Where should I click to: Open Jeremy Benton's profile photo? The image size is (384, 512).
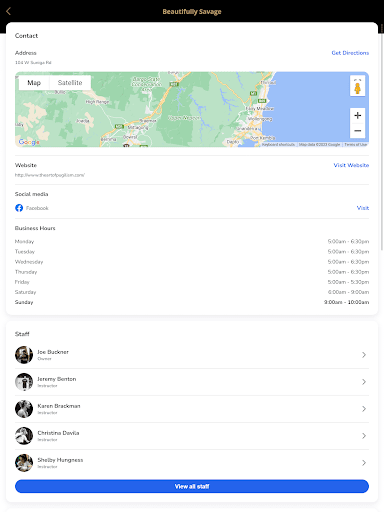tap(24, 382)
